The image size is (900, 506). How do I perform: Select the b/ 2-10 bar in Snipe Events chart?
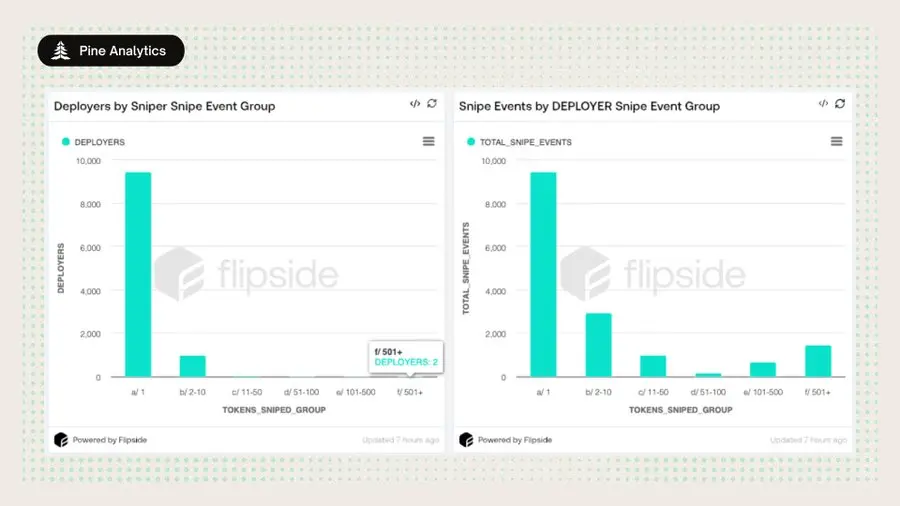coord(598,345)
